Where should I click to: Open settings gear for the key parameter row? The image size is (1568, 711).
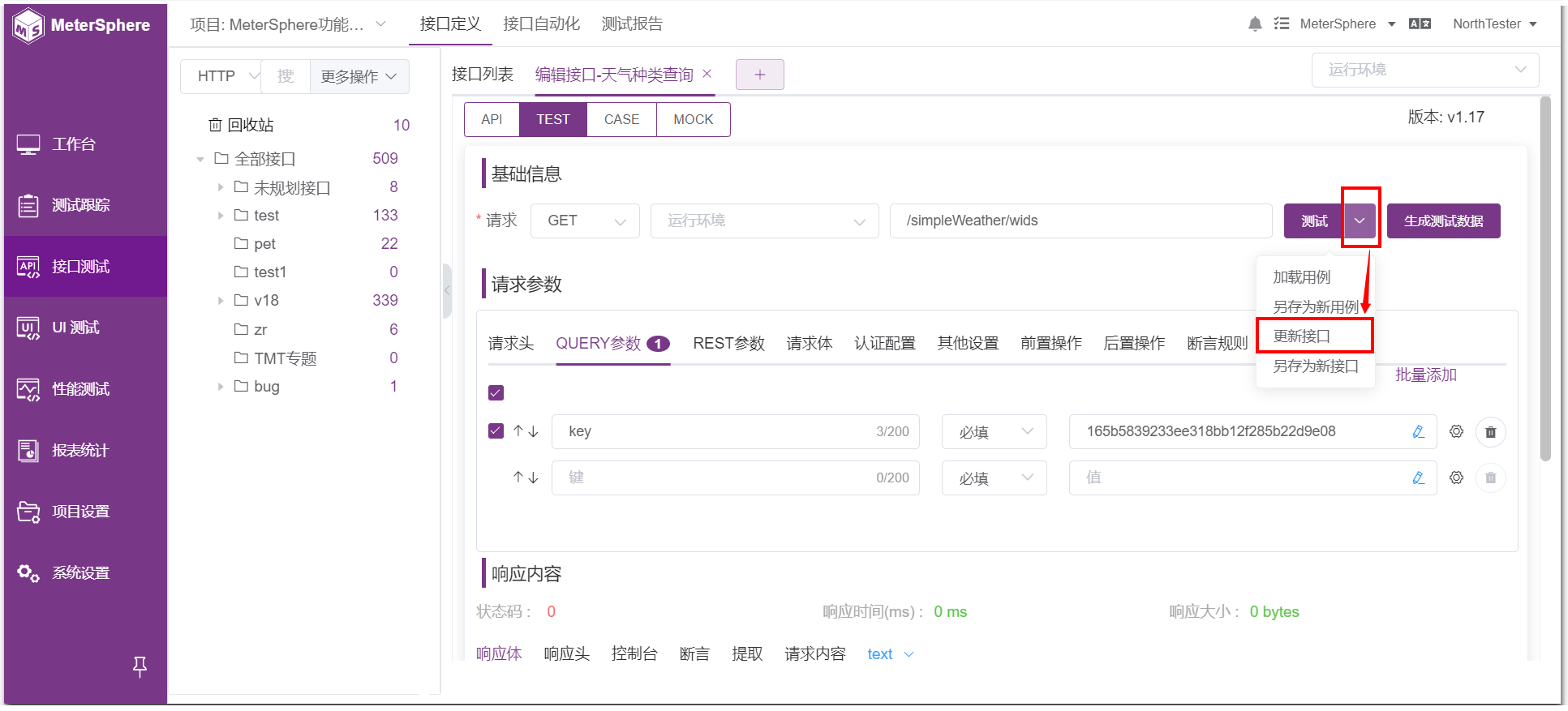1457,431
